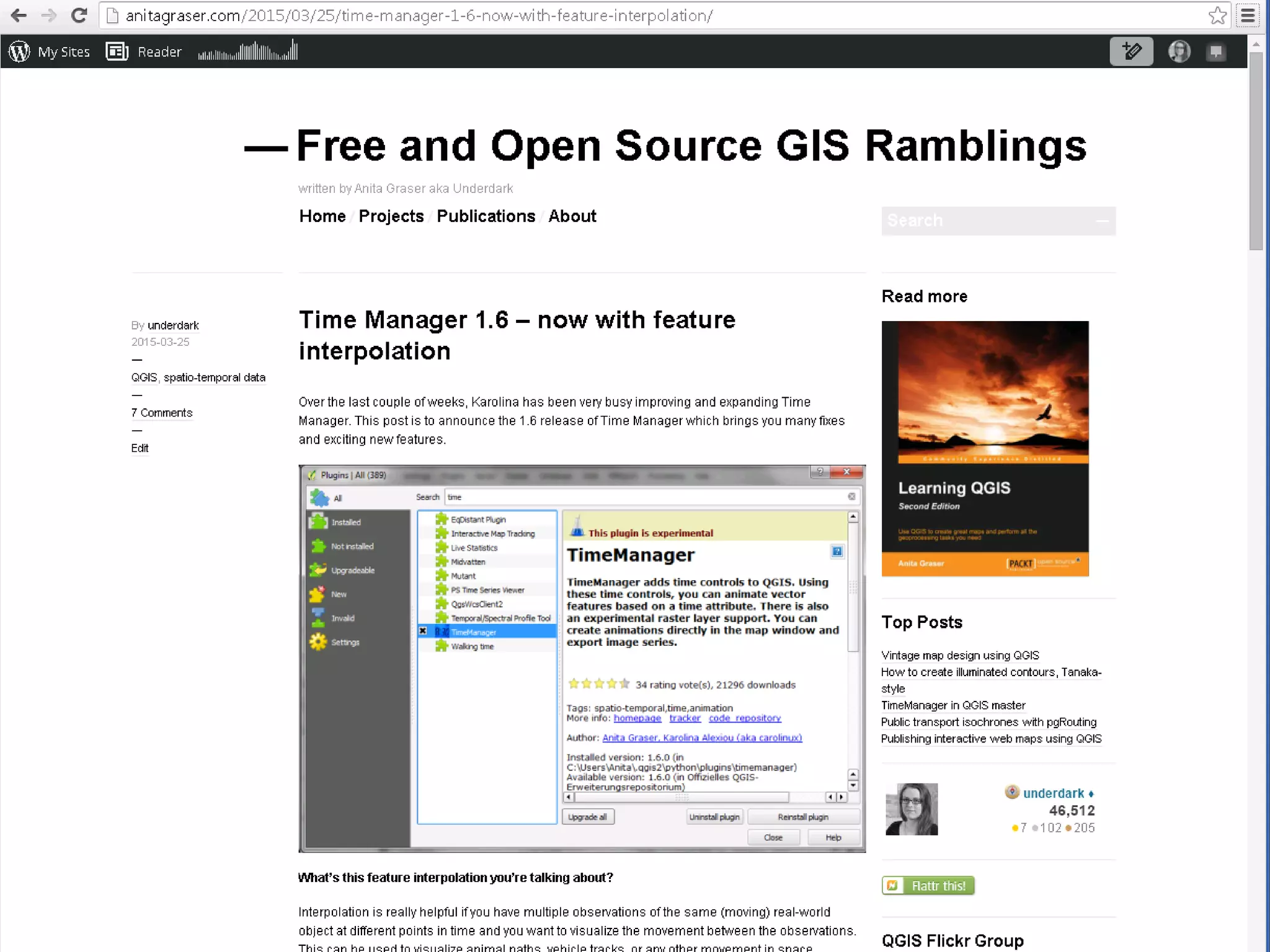Open the 7 Comments link

pos(162,413)
